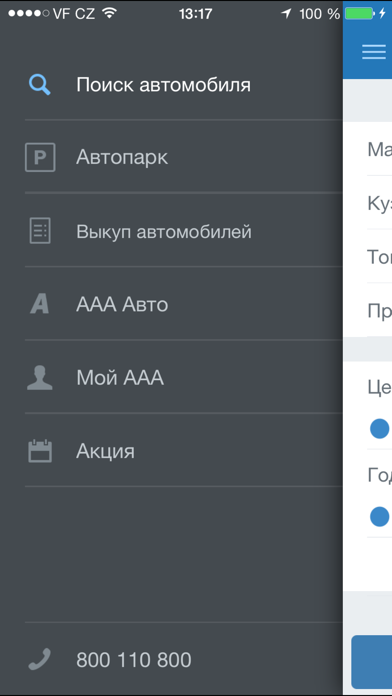392x696 pixels.
Task: Tap the battery indicator in status bar
Action: [360, 14]
